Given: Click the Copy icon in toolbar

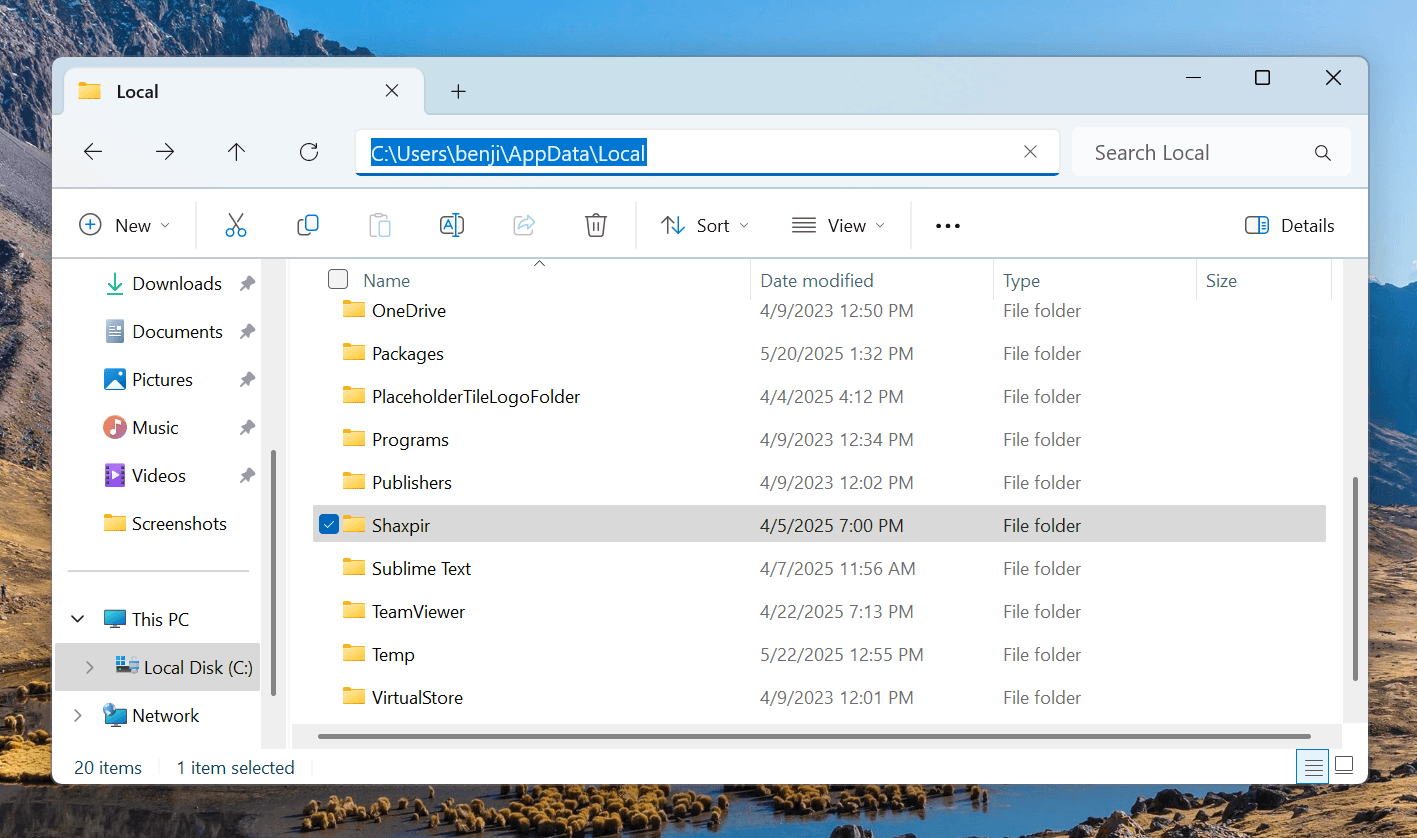Looking at the screenshot, I should tap(308, 226).
